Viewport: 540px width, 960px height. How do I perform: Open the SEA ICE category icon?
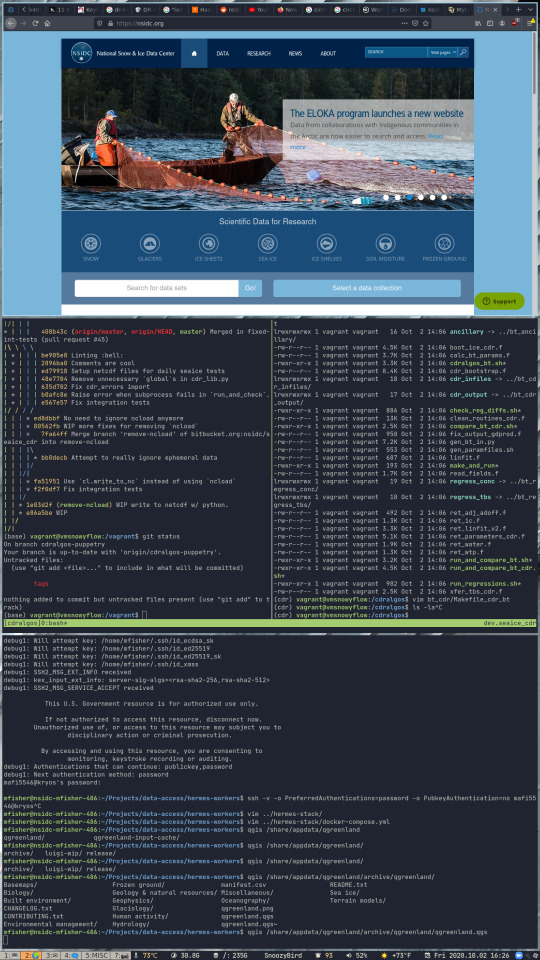(268, 244)
